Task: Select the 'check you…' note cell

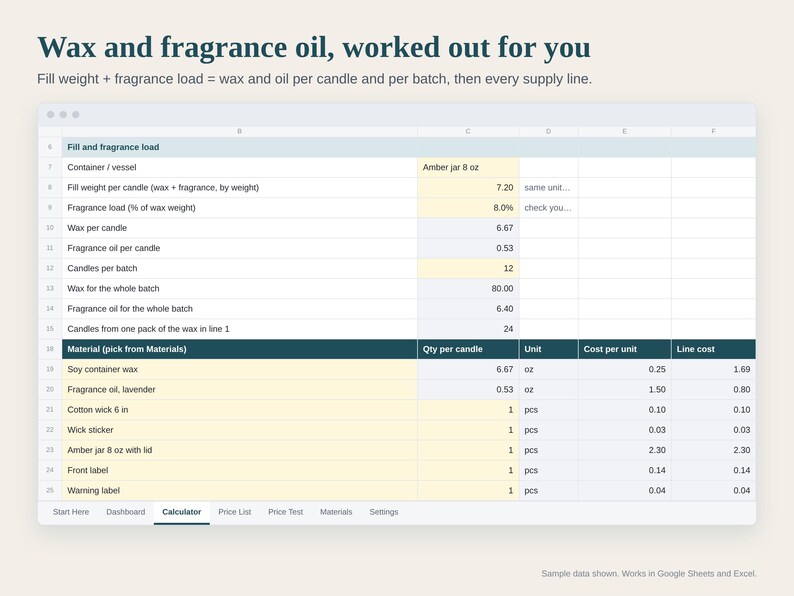Action: pos(548,208)
